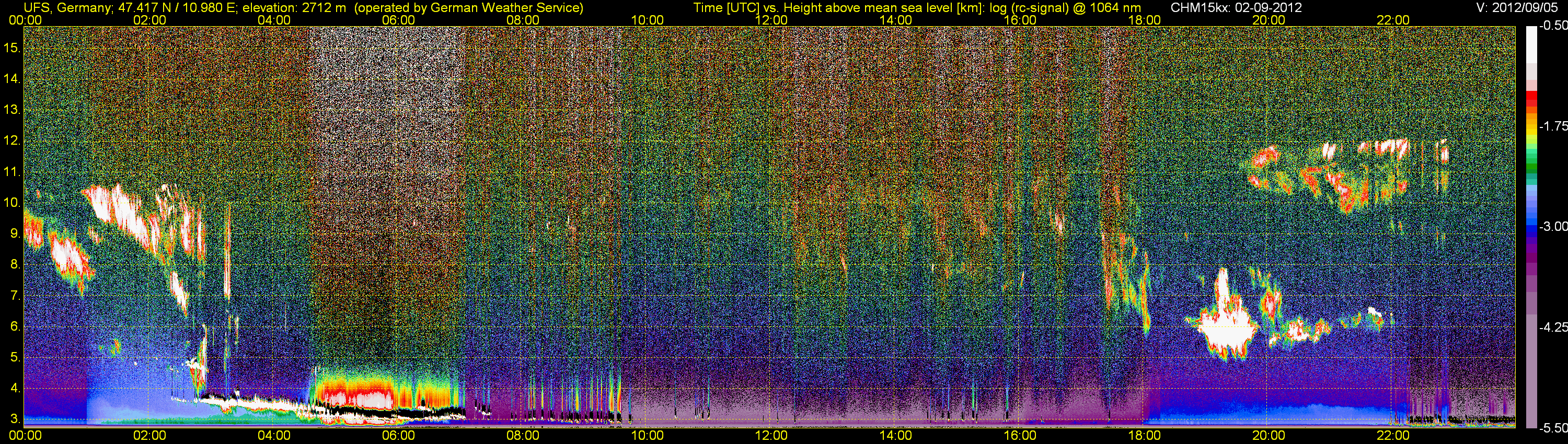
Task: Click the '08:00' label on the upper time axis
Action: (x=523, y=20)
